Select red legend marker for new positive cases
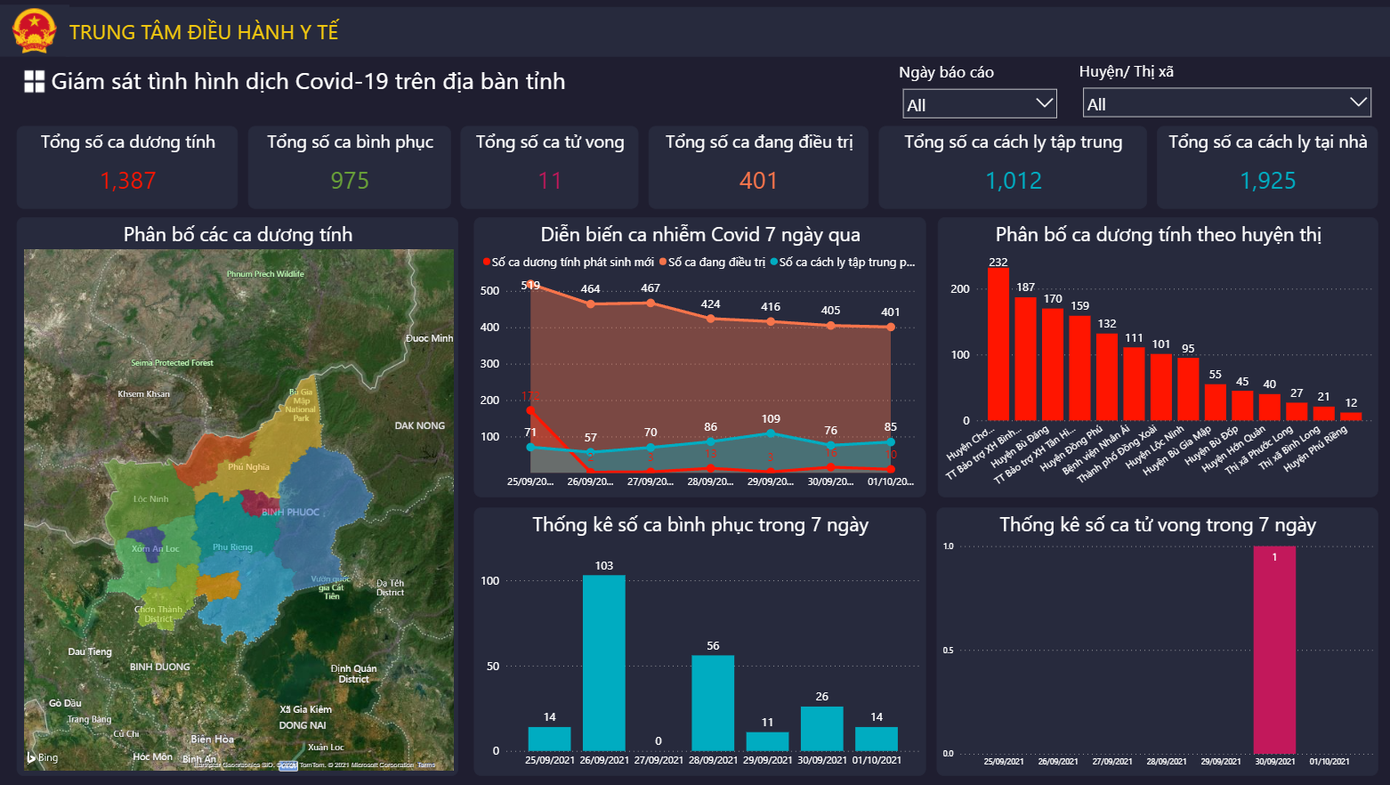1390x785 pixels. tap(487, 263)
